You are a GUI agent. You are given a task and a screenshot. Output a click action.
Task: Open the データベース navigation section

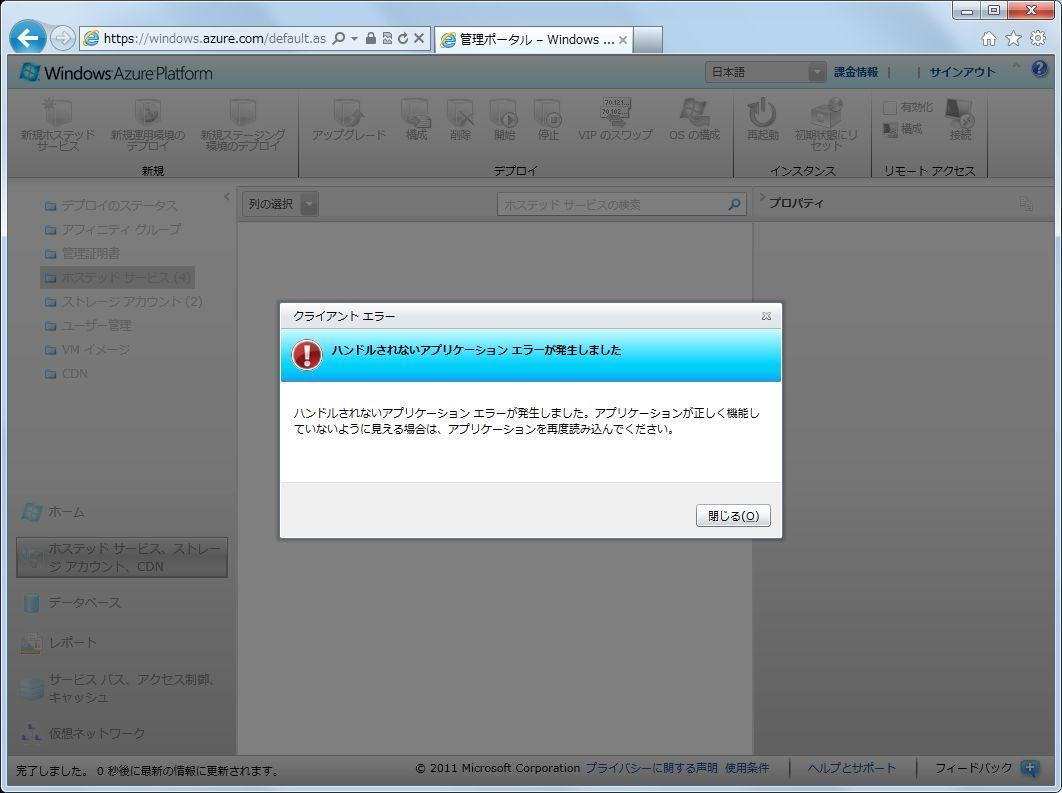(85, 602)
